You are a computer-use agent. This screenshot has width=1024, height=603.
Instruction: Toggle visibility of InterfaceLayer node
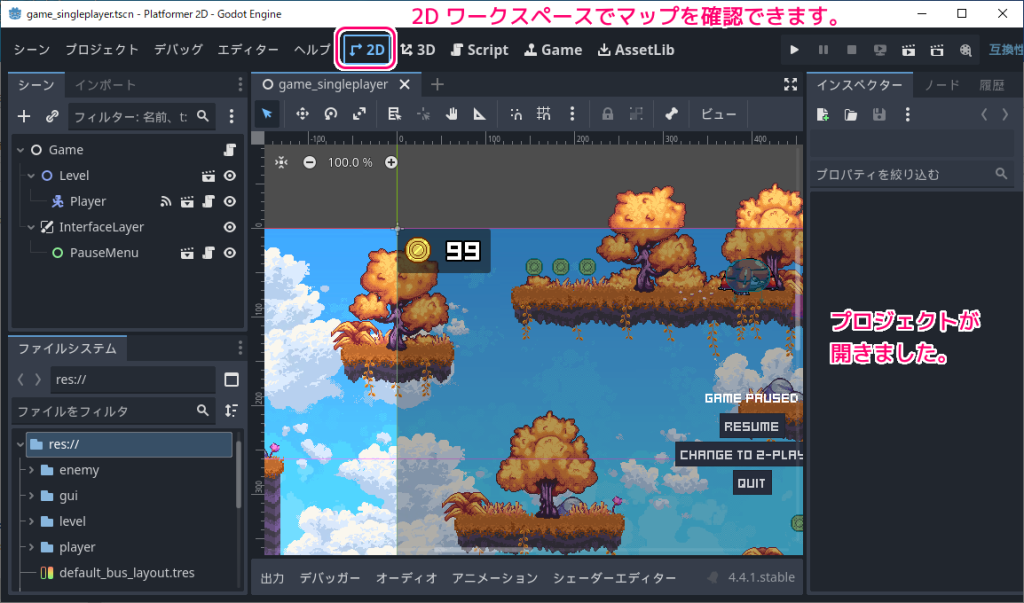pos(230,227)
